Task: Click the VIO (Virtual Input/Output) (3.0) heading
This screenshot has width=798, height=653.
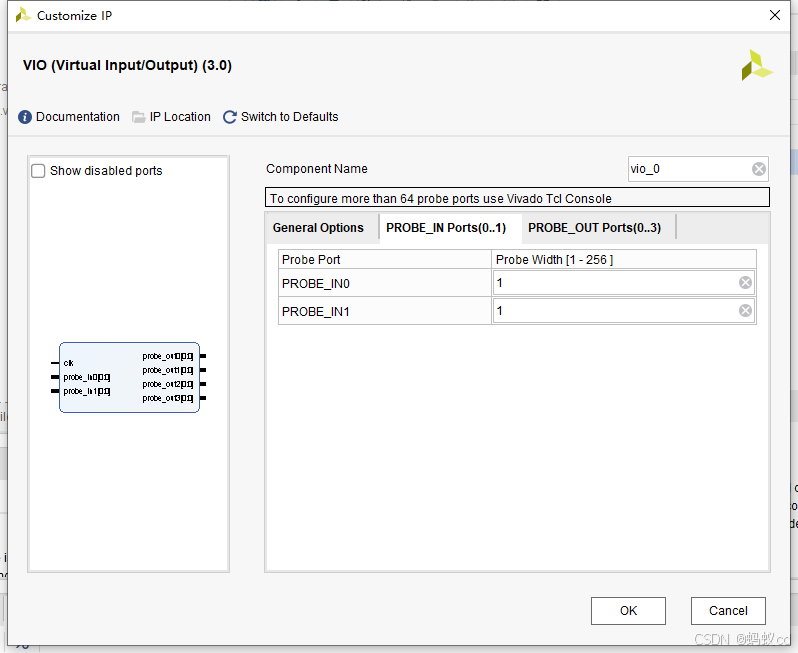Action: point(127,65)
